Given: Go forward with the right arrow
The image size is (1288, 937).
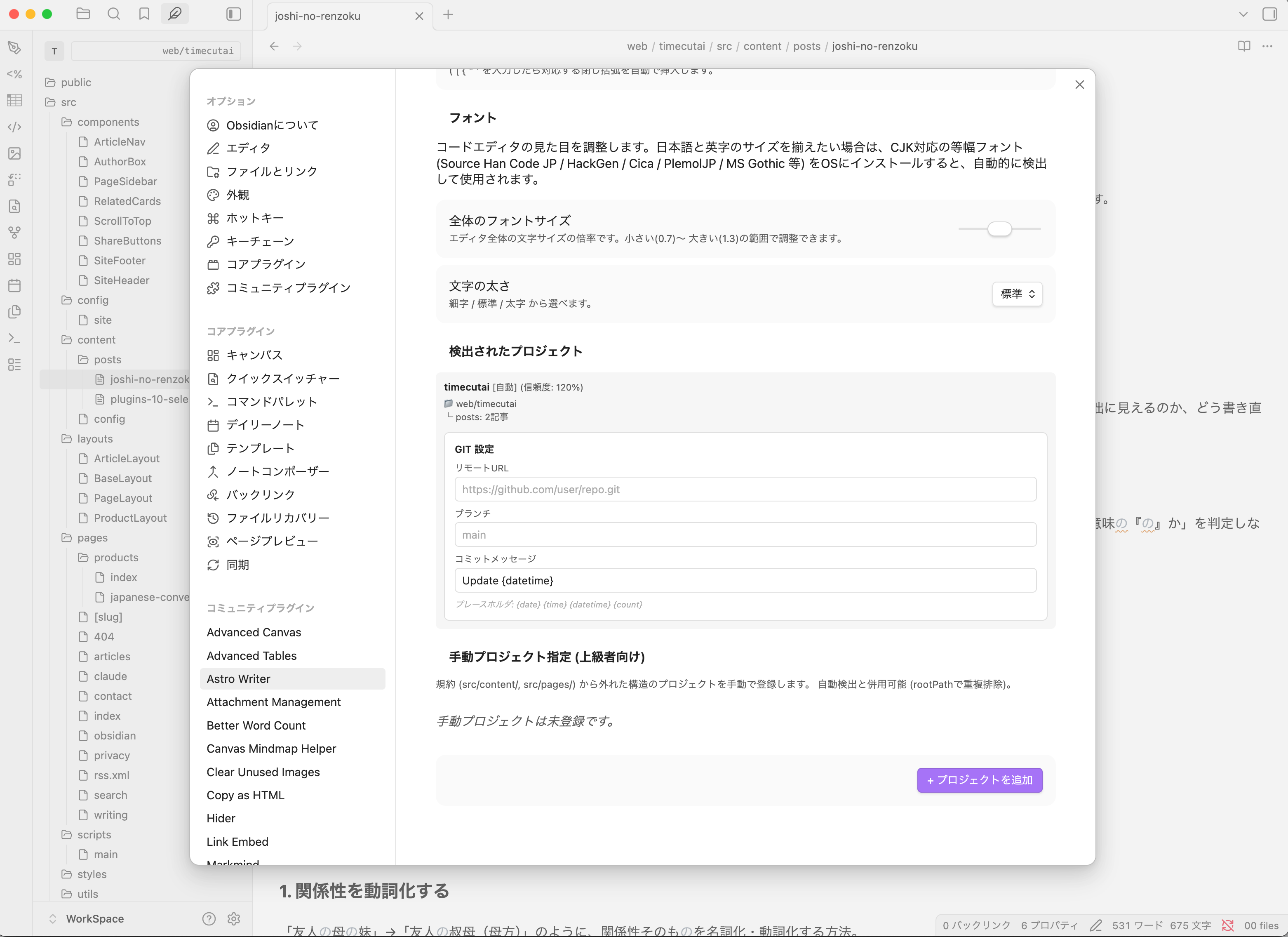Looking at the screenshot, I should [x=297, y=46].
